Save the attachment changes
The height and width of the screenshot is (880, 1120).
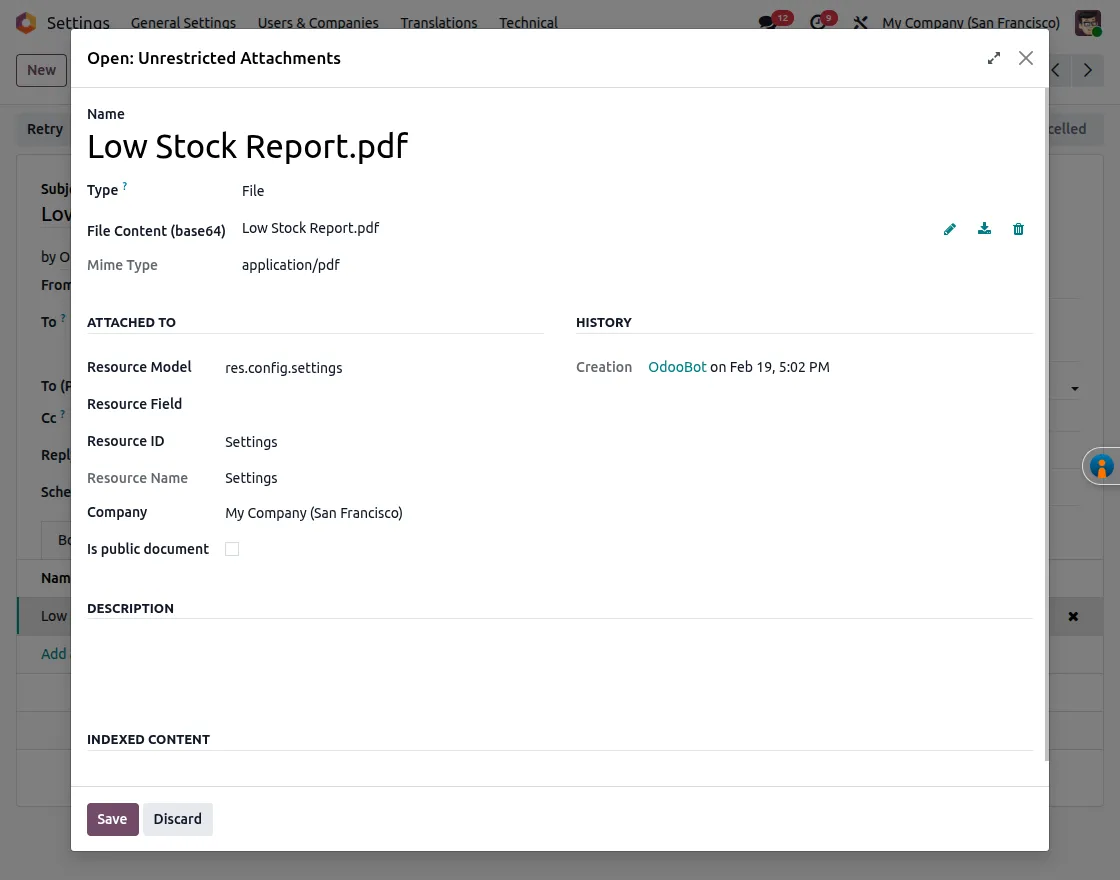click(x=112, y=819)
